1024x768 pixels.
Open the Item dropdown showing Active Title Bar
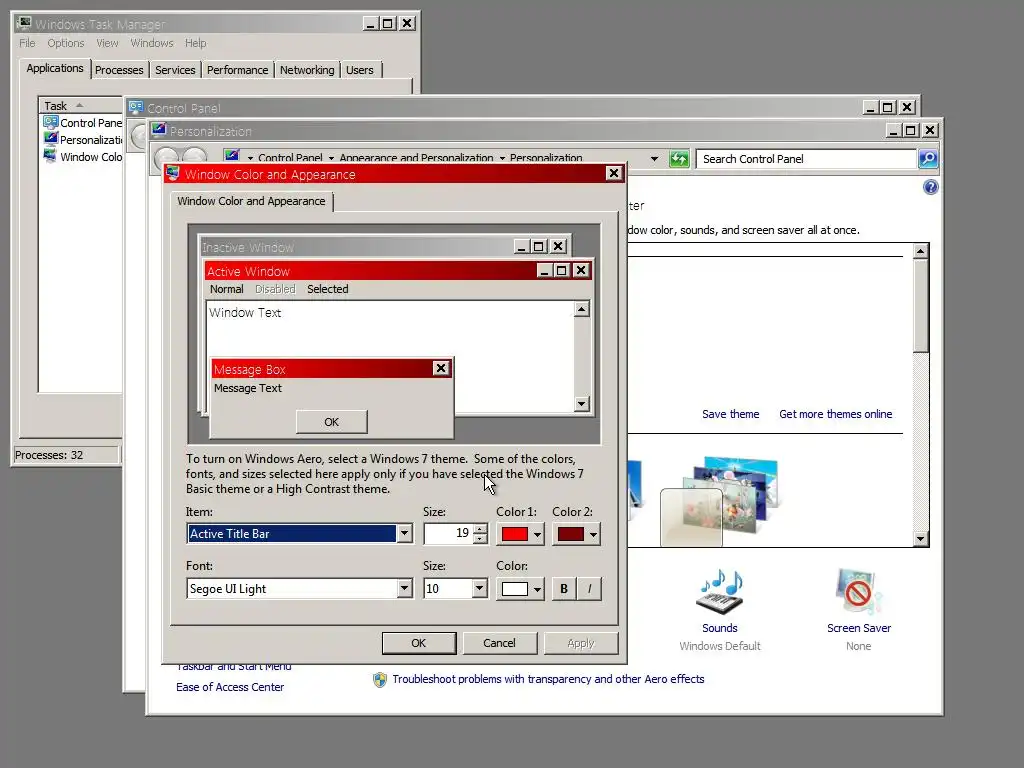[404, 534]
